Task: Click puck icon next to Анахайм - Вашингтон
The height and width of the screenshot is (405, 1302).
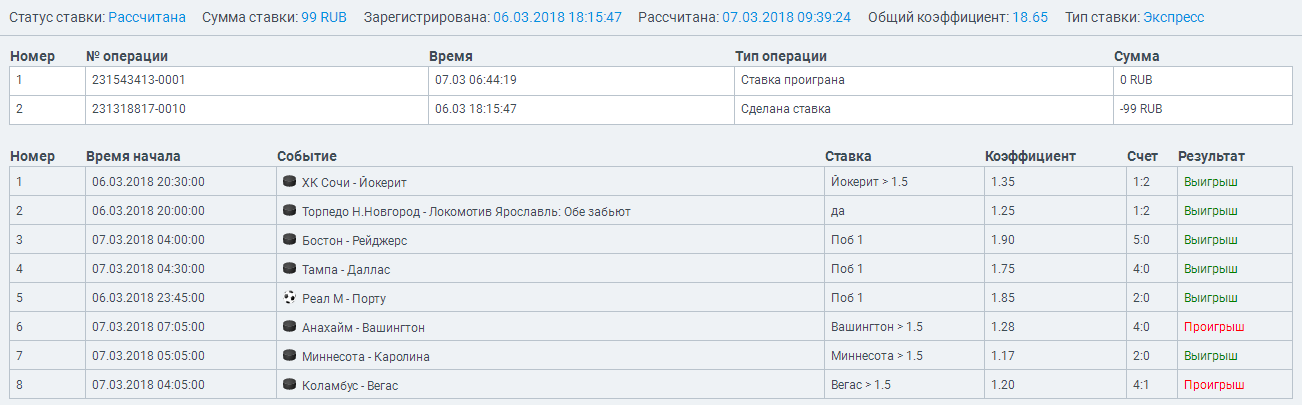Action: (290, 327)
